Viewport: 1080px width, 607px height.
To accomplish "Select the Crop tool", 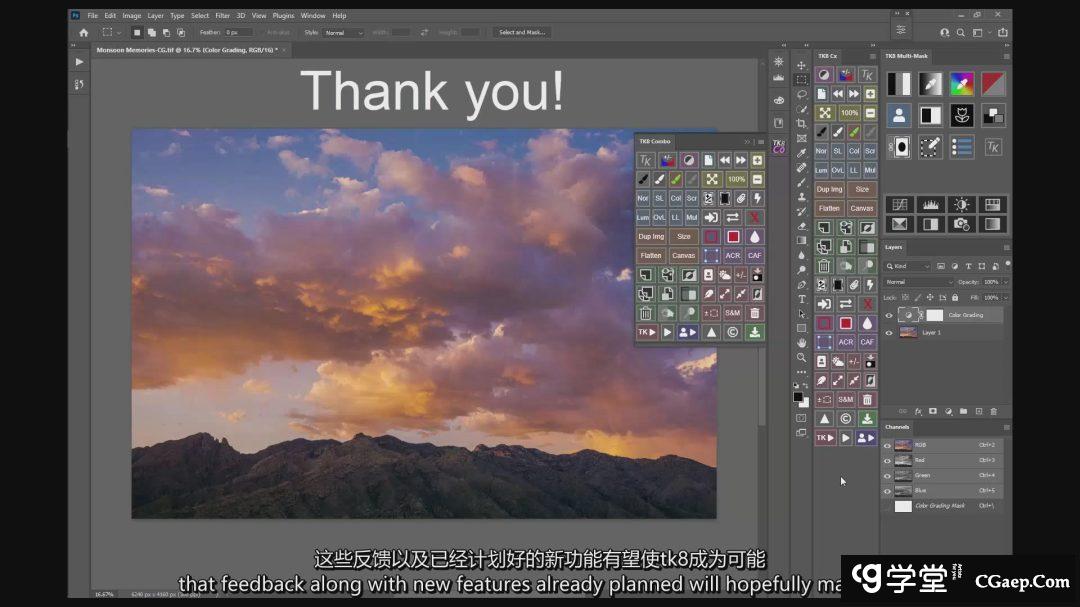I will click(802, 123).
